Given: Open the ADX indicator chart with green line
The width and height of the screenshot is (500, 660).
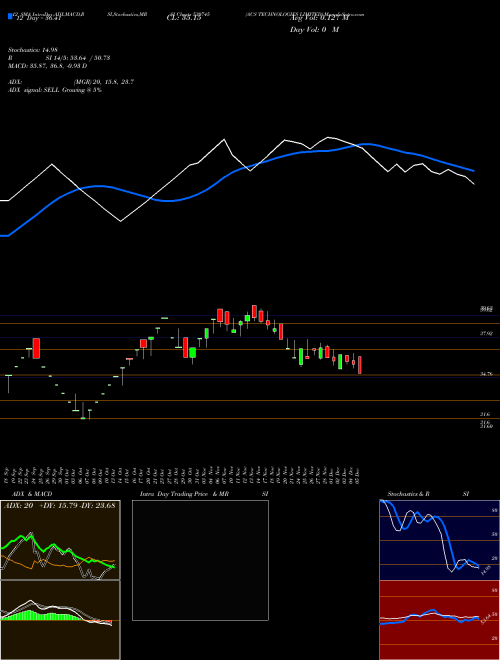Looking at the screenshot, I should [60, 540].
